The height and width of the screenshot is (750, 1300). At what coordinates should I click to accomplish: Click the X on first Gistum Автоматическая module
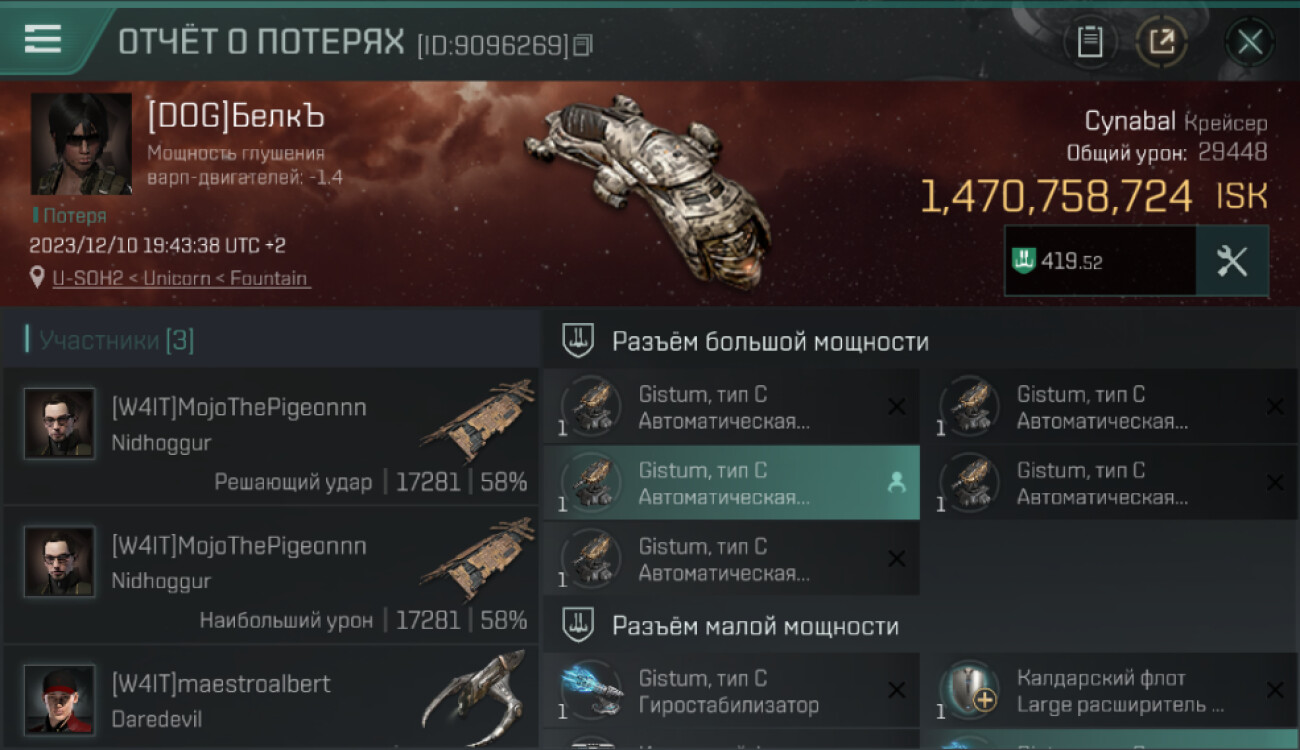(x=897, y=407)
